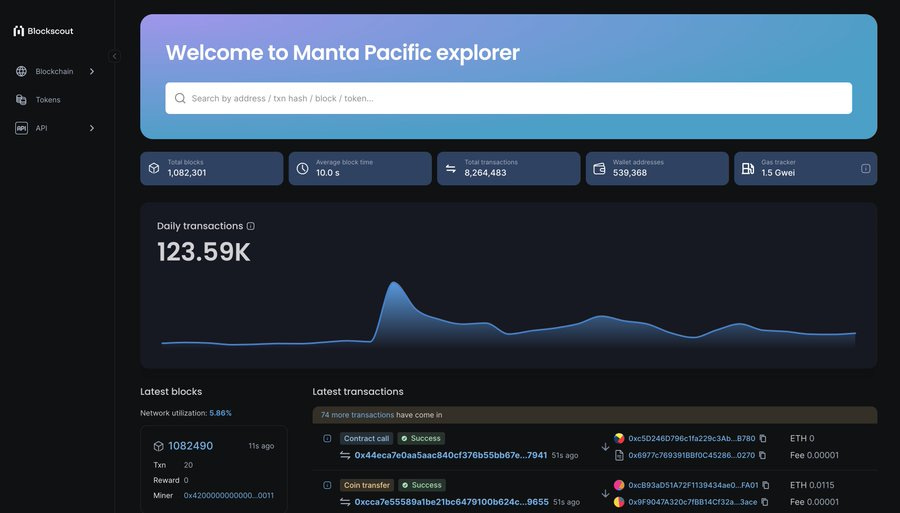Open the Total transactions 8,264,483 stat
The height and width of the screenshot is (513, 900).
(x=509, y=168)
